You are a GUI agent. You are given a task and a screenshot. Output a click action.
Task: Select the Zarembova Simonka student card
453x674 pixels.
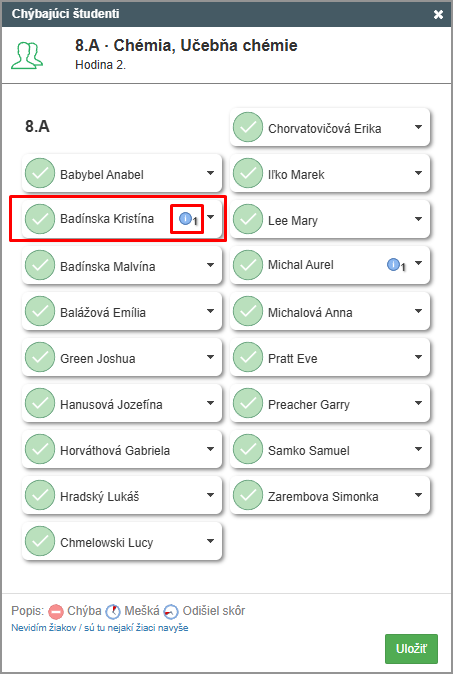point(330,495)
